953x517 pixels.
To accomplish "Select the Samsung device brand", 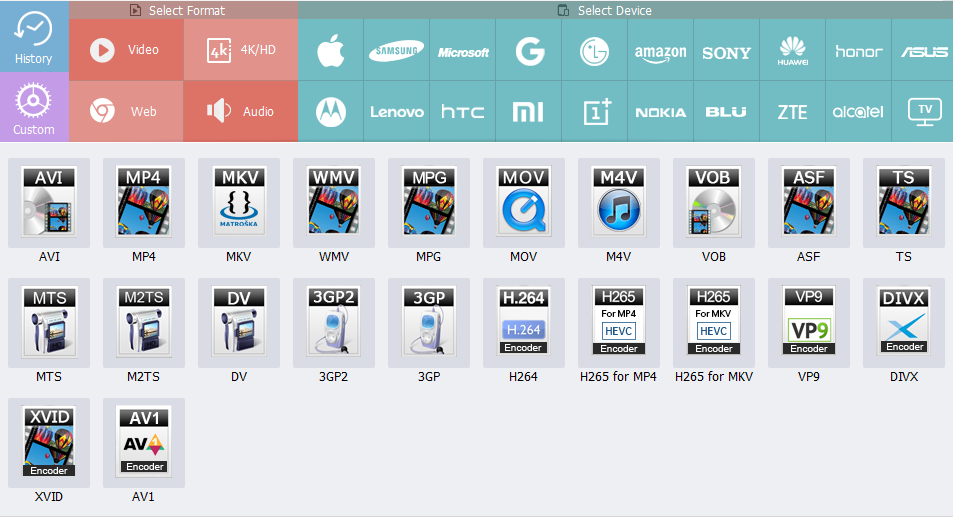I will coord(397,52).
